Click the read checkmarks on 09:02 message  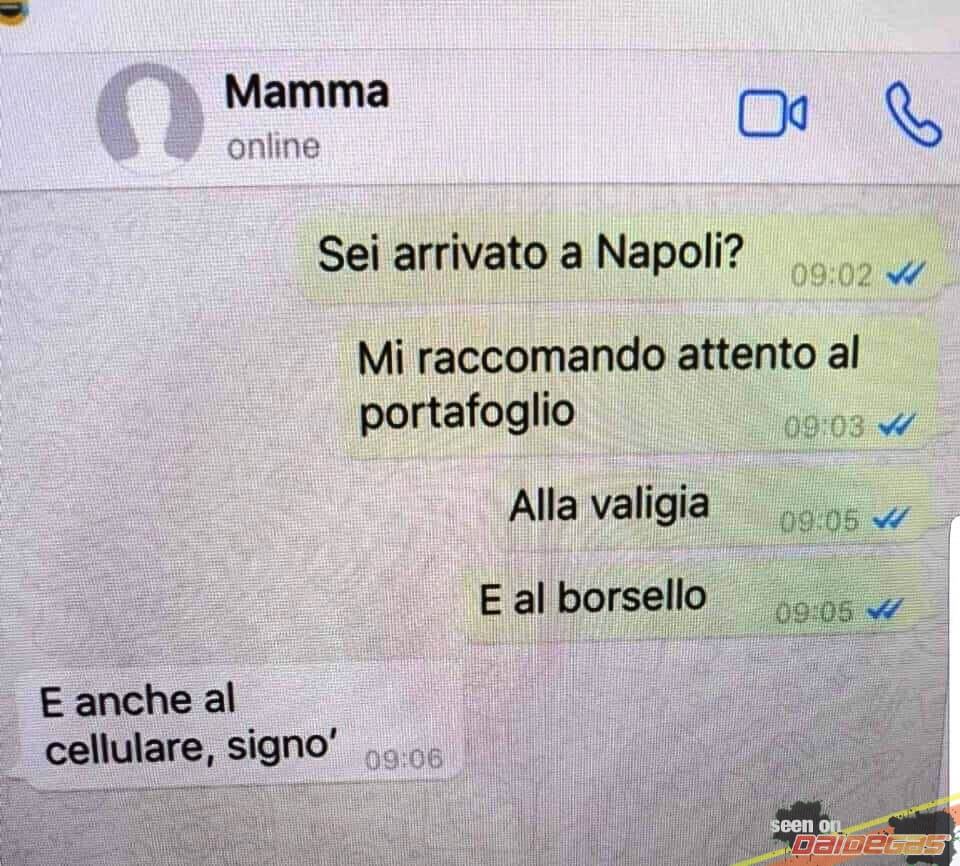[x=905, y=275]
